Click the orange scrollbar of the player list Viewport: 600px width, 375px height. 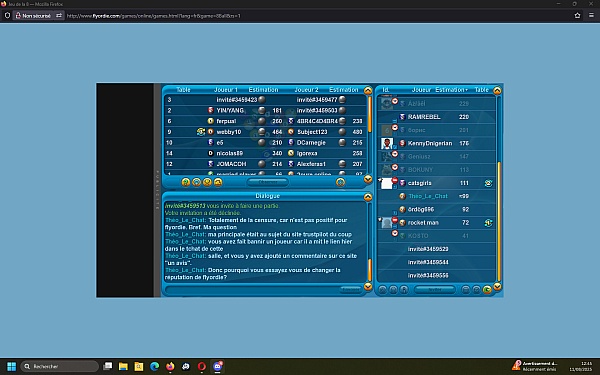tap(499, 222)
